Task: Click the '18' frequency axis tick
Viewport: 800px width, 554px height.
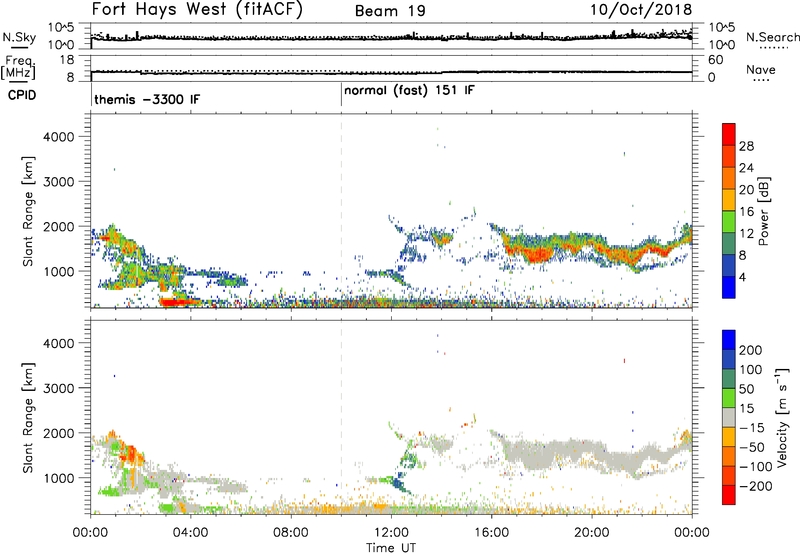Action: coord(67,60)
